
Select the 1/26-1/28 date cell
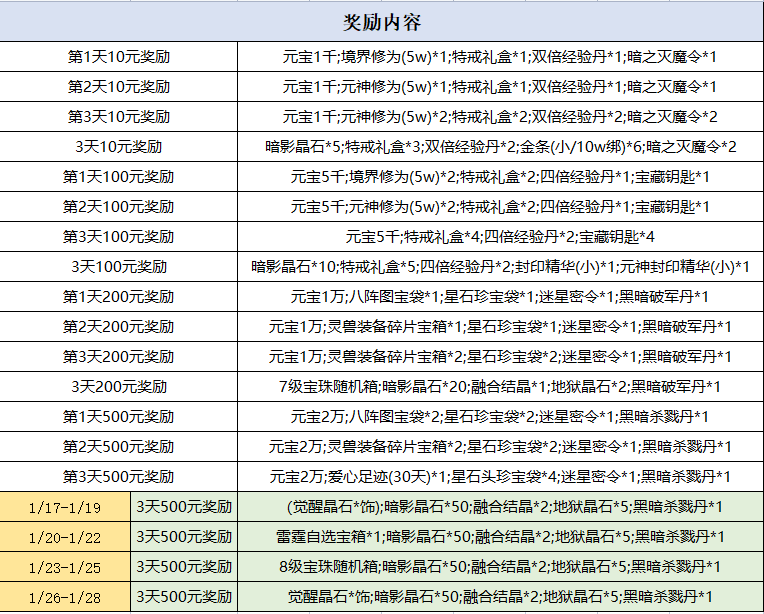click(x=65, y=597)
